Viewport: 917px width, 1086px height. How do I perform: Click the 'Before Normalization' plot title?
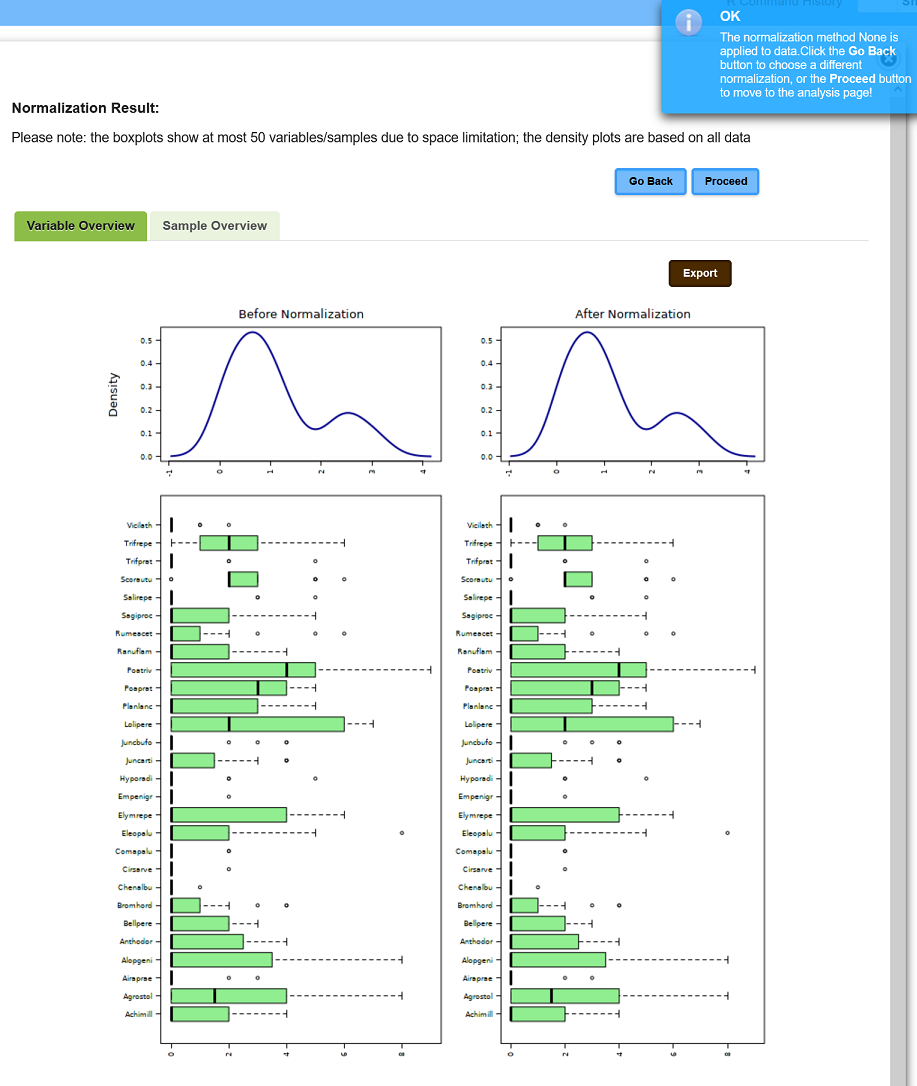coord(301,314)
